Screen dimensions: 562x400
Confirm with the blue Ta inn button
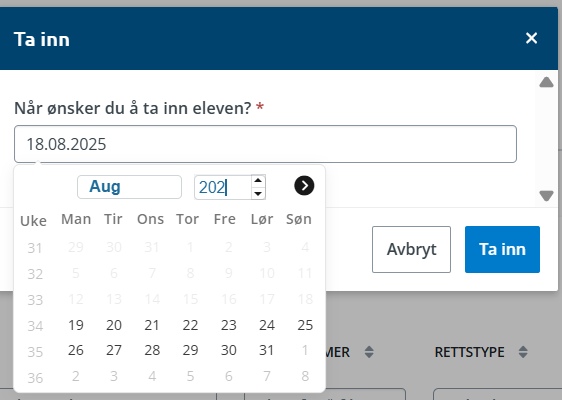pos(502,249)
